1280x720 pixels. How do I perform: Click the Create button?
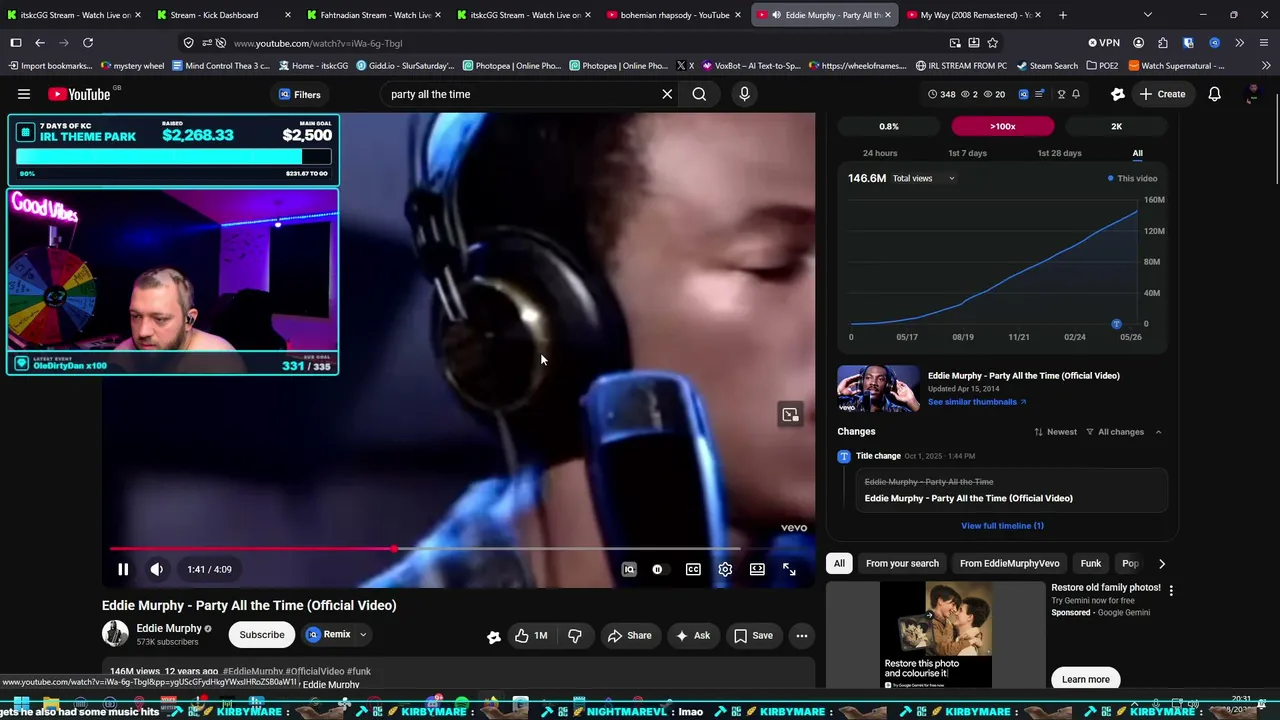pyautogui.click(x=1162, y=94)
